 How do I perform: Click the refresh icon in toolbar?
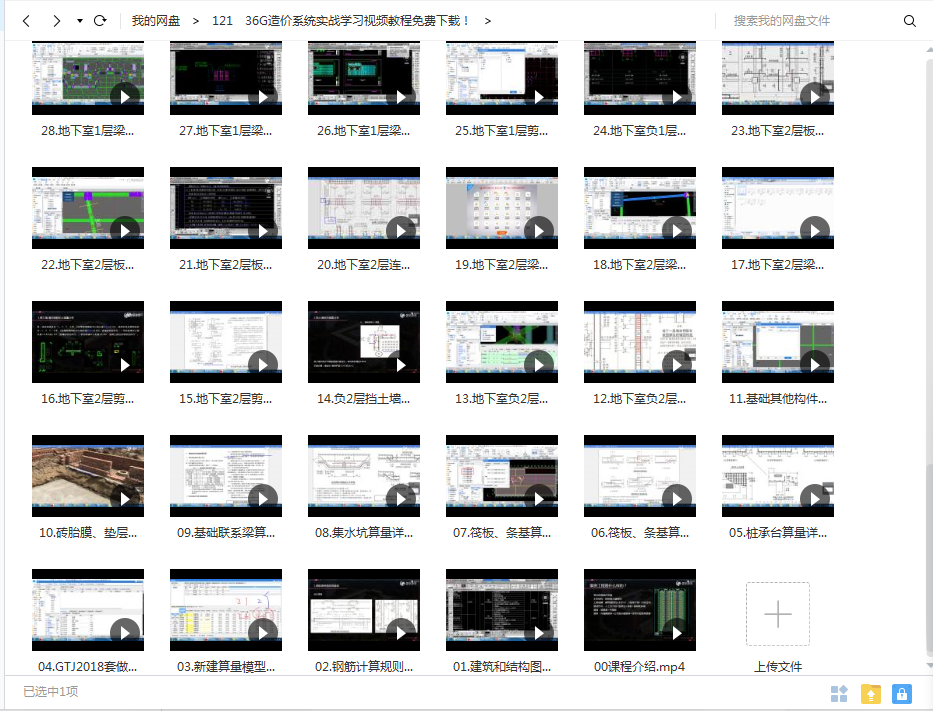pyautogui.click(x=100, y=21)
